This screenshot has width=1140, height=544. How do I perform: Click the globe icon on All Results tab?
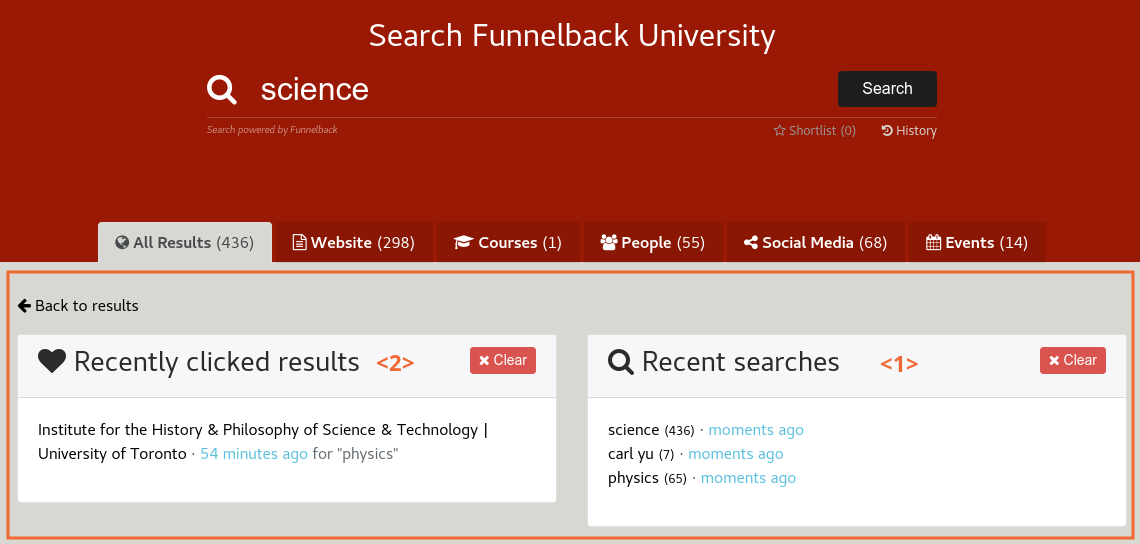122,242
